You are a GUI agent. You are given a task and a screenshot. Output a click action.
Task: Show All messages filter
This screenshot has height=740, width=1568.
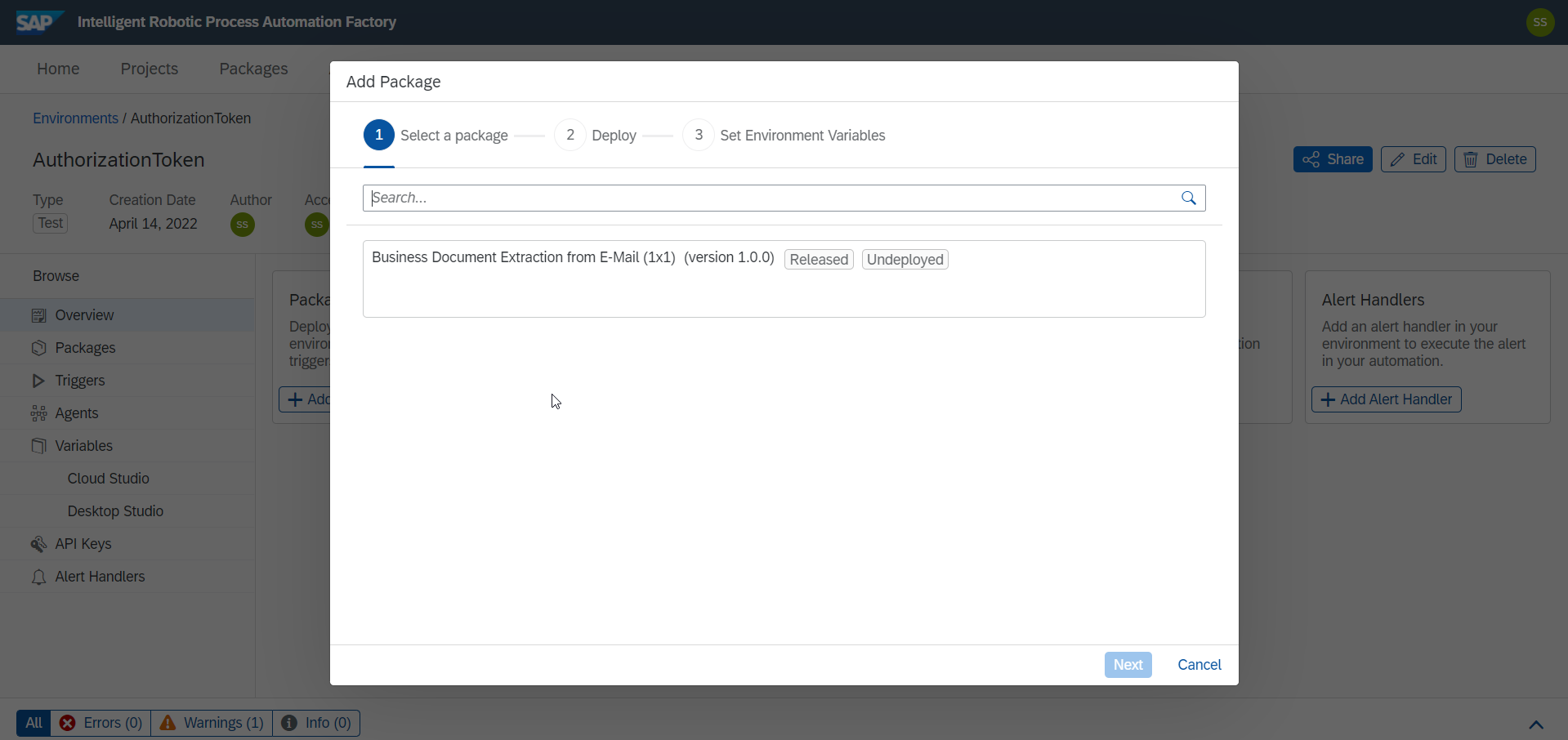pyautogui.click(x=34, y=723)
